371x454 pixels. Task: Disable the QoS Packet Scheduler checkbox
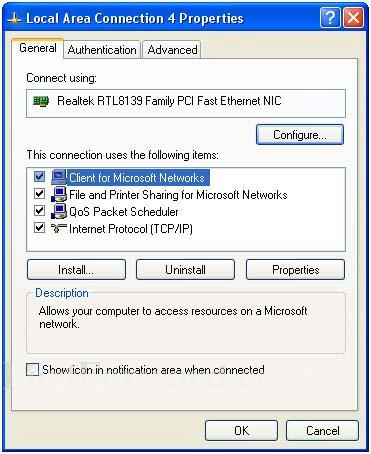pos(40,211)
